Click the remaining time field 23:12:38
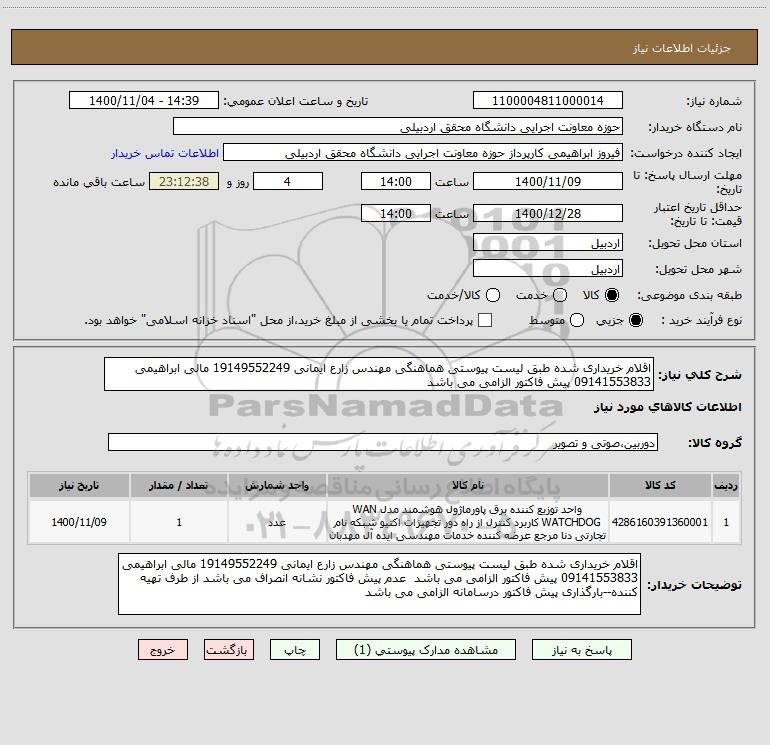 [x=184, y=181]
